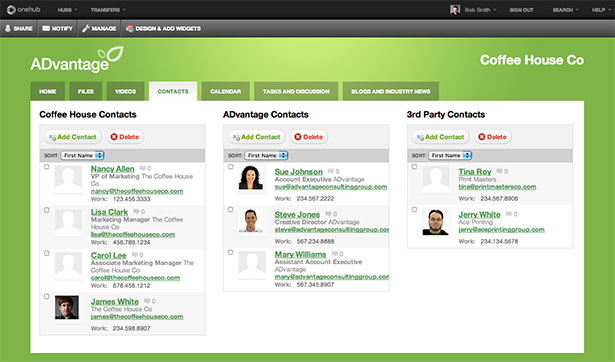
Task: Click comment bubble next to Sue Johnson
Action: (331, 171)
